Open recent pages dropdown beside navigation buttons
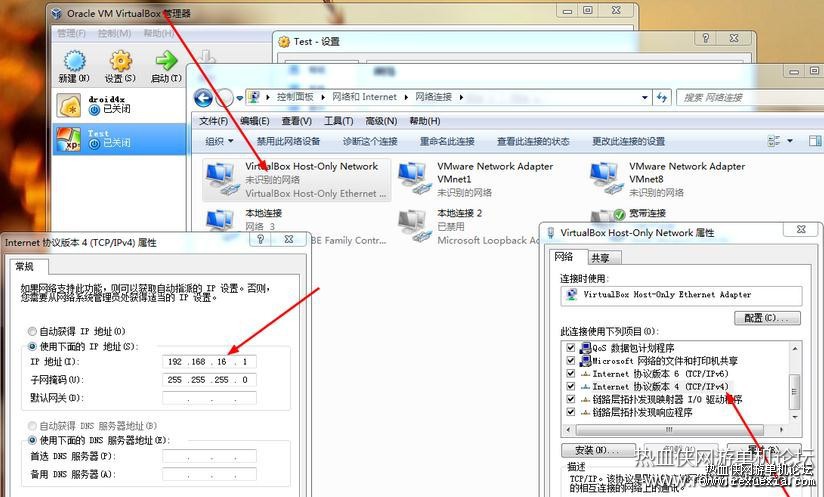The width and height of the screenshot is (824, 497). [240, 98]
